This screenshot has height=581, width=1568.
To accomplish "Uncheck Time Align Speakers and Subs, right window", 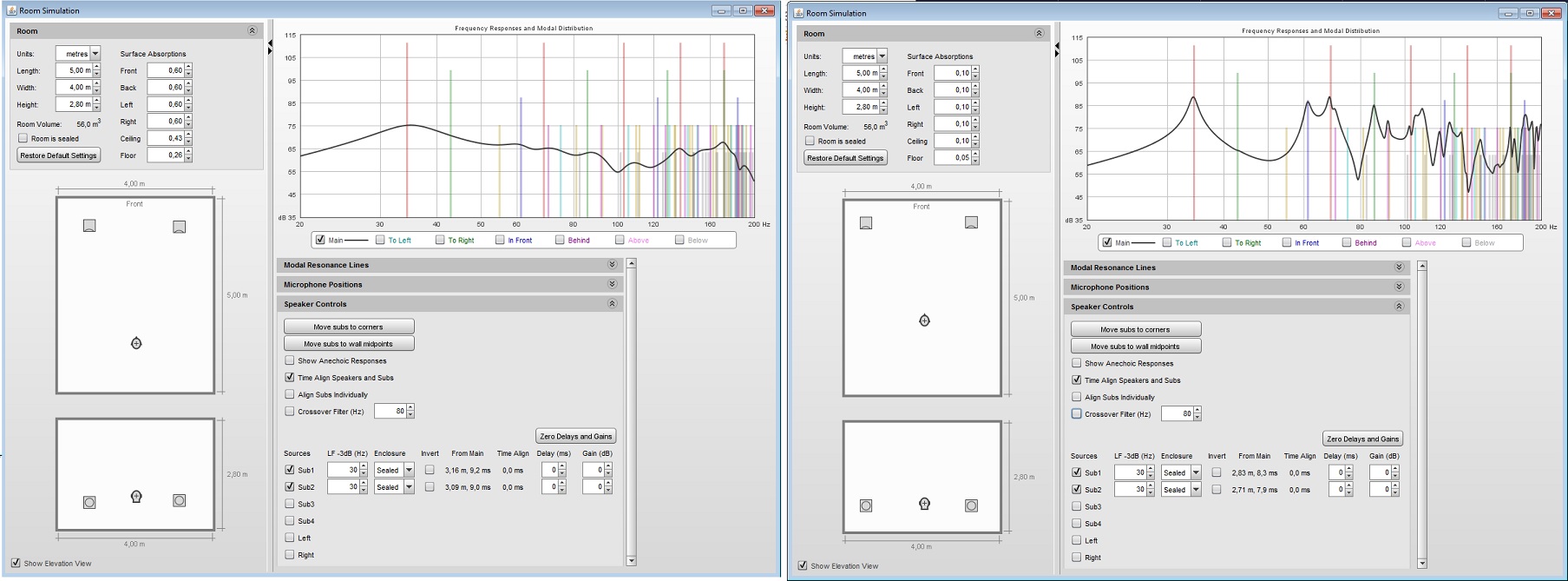I will (1077, 380).
